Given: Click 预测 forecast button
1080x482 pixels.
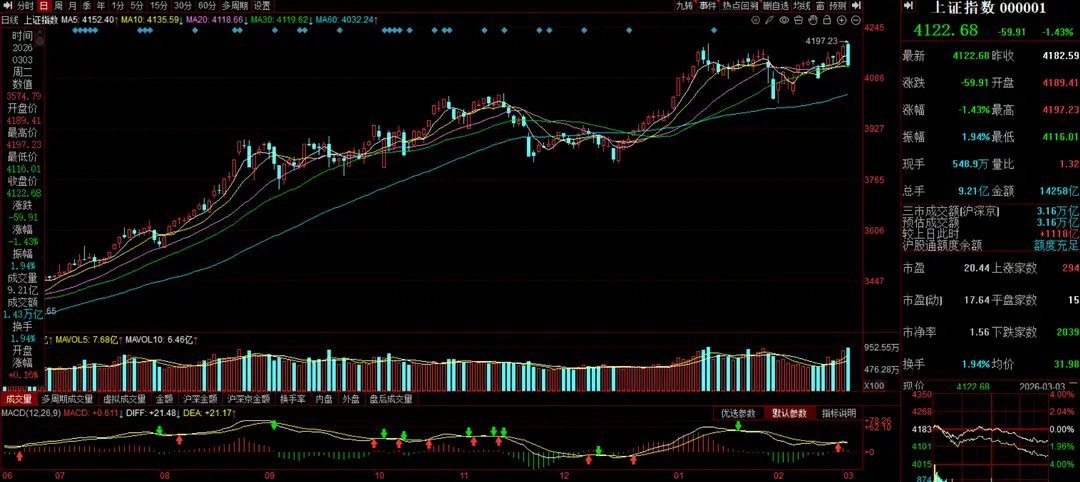Looking at the screenshot, I should [838, 6].
